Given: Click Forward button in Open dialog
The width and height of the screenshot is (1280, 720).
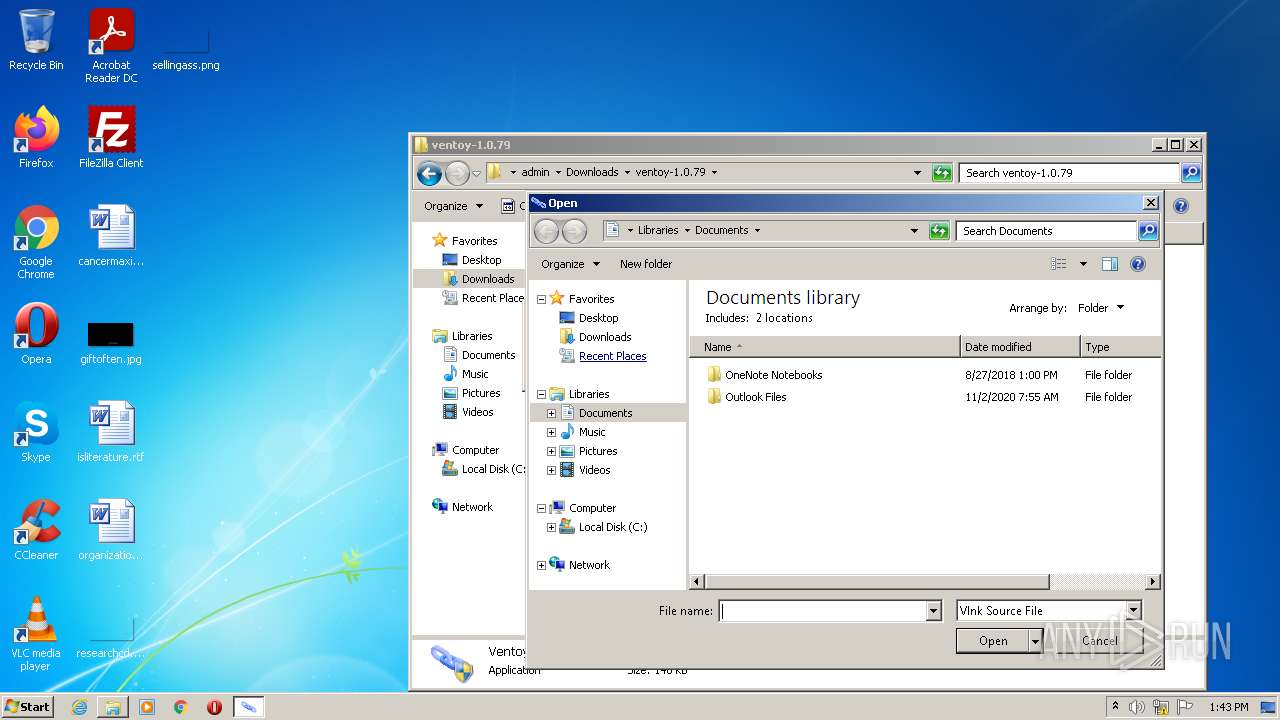Looking at the screenshot, I should (x=574, y=231).
